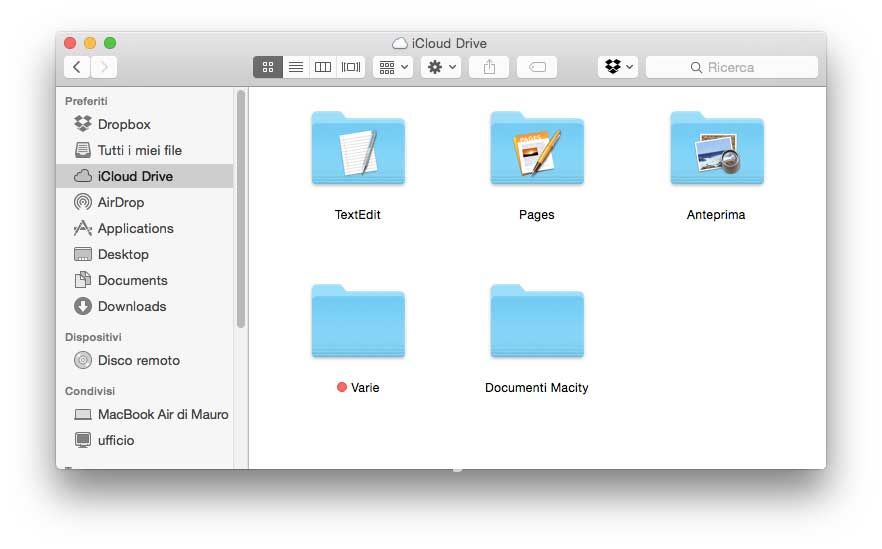Click the Desktop sidebar icon
This screenshot has height=549, width=882.
tap(83, 254)
